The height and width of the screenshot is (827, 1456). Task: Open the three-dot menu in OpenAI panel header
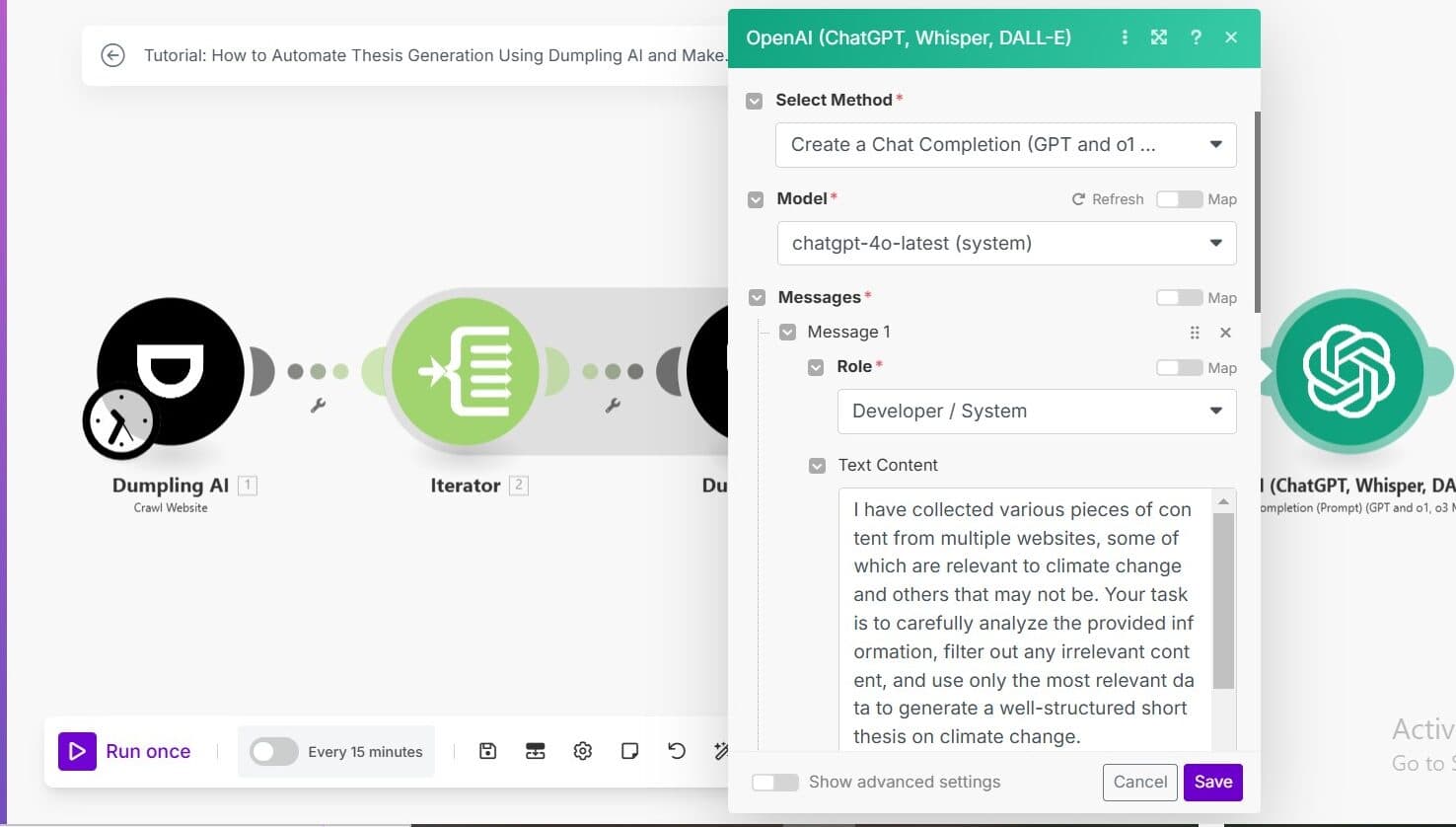1125,38
